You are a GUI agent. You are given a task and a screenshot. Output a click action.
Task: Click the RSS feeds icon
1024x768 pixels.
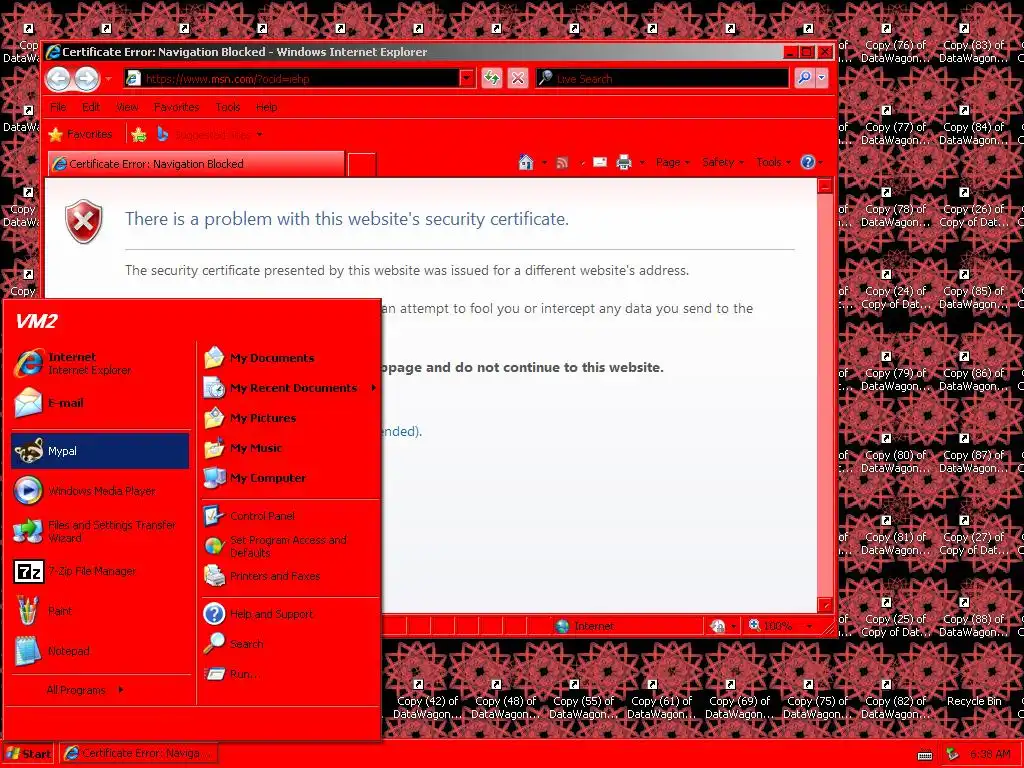(562, 163)
